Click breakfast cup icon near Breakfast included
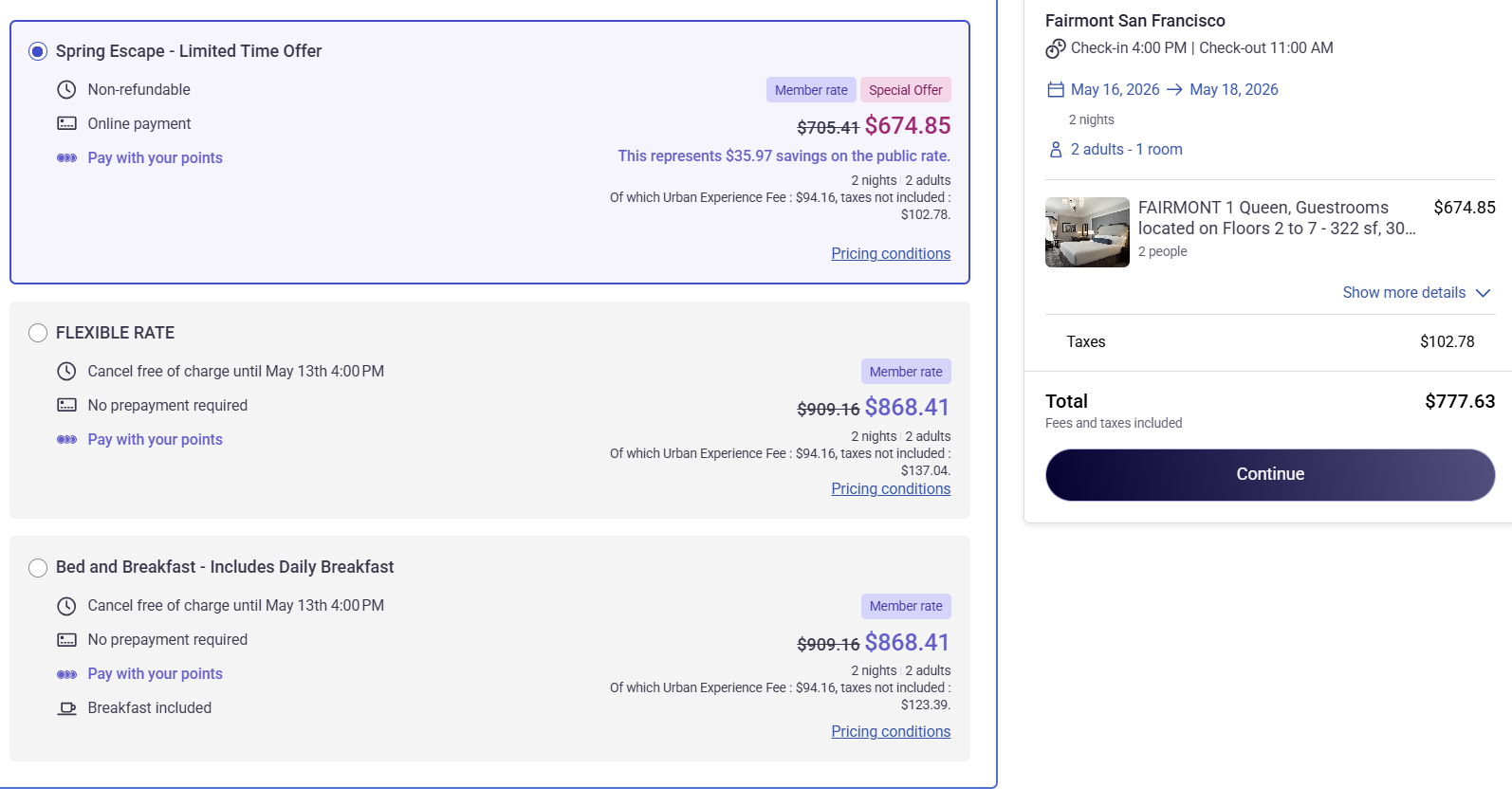Viewport: 1512px width, 806px height. point(66,708)
